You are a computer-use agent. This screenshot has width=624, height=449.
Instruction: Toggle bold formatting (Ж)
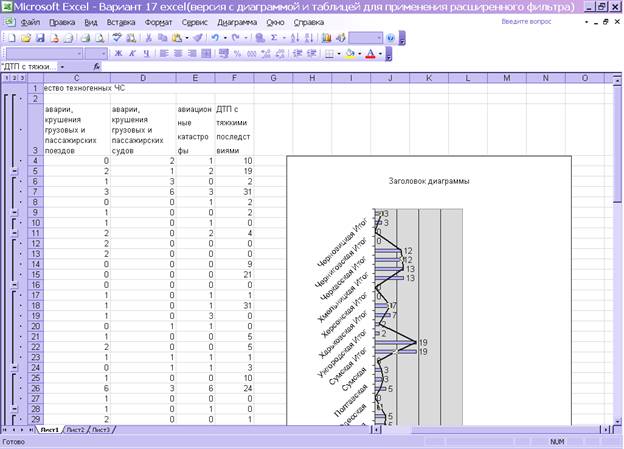point(118,53)
